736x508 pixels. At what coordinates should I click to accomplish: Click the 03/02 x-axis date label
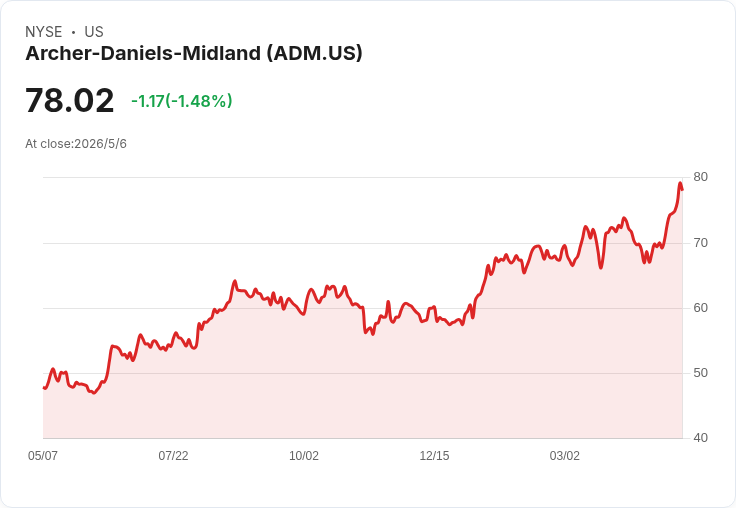pos(565,455)
